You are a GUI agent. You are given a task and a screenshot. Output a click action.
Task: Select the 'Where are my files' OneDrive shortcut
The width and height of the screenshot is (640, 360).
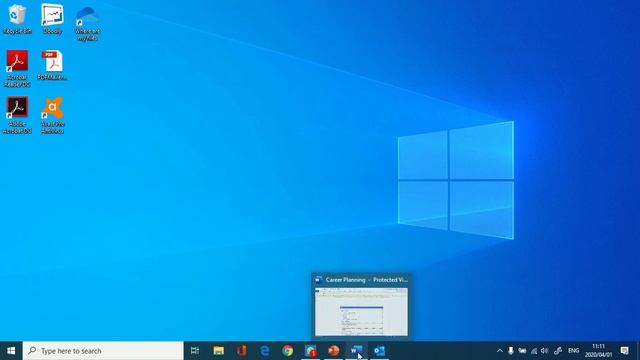tap(87, 23)
